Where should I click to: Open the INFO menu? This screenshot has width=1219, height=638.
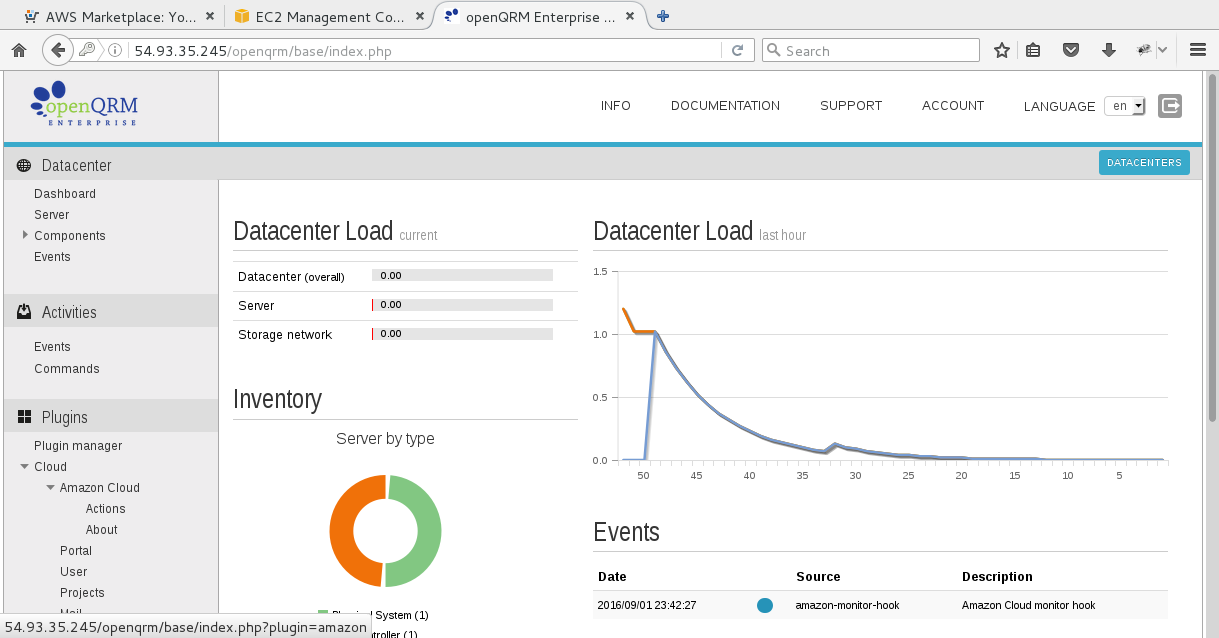pyautogui.click(x=616, y=105)
